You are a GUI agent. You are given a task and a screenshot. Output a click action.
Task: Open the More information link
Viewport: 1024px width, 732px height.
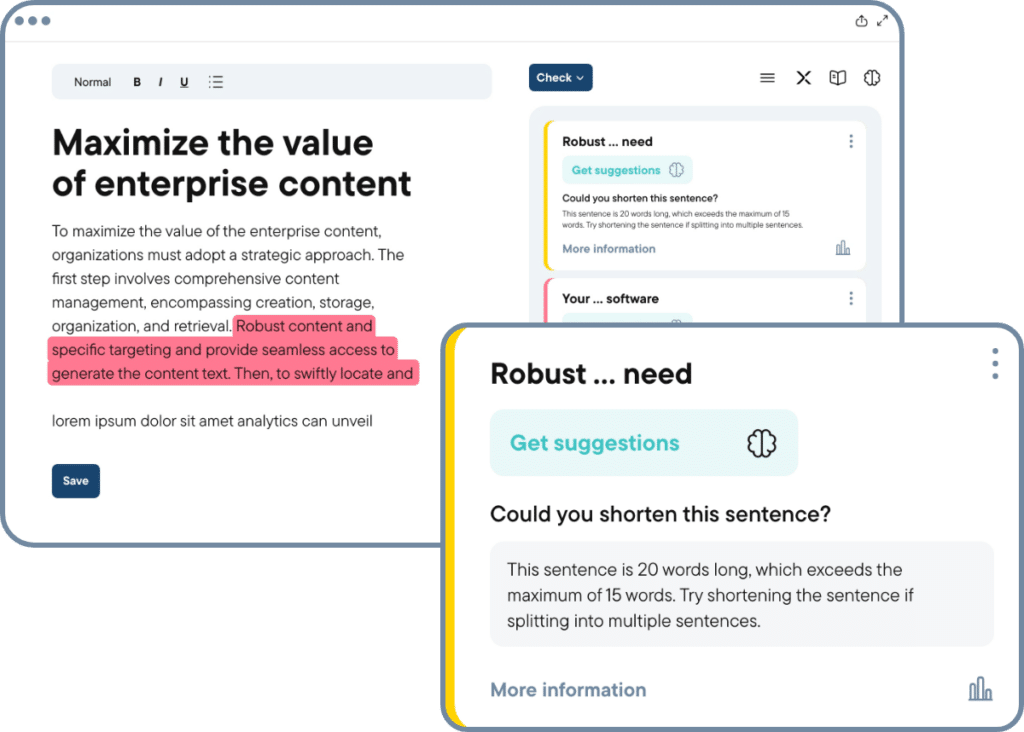(x=568, y=689)
